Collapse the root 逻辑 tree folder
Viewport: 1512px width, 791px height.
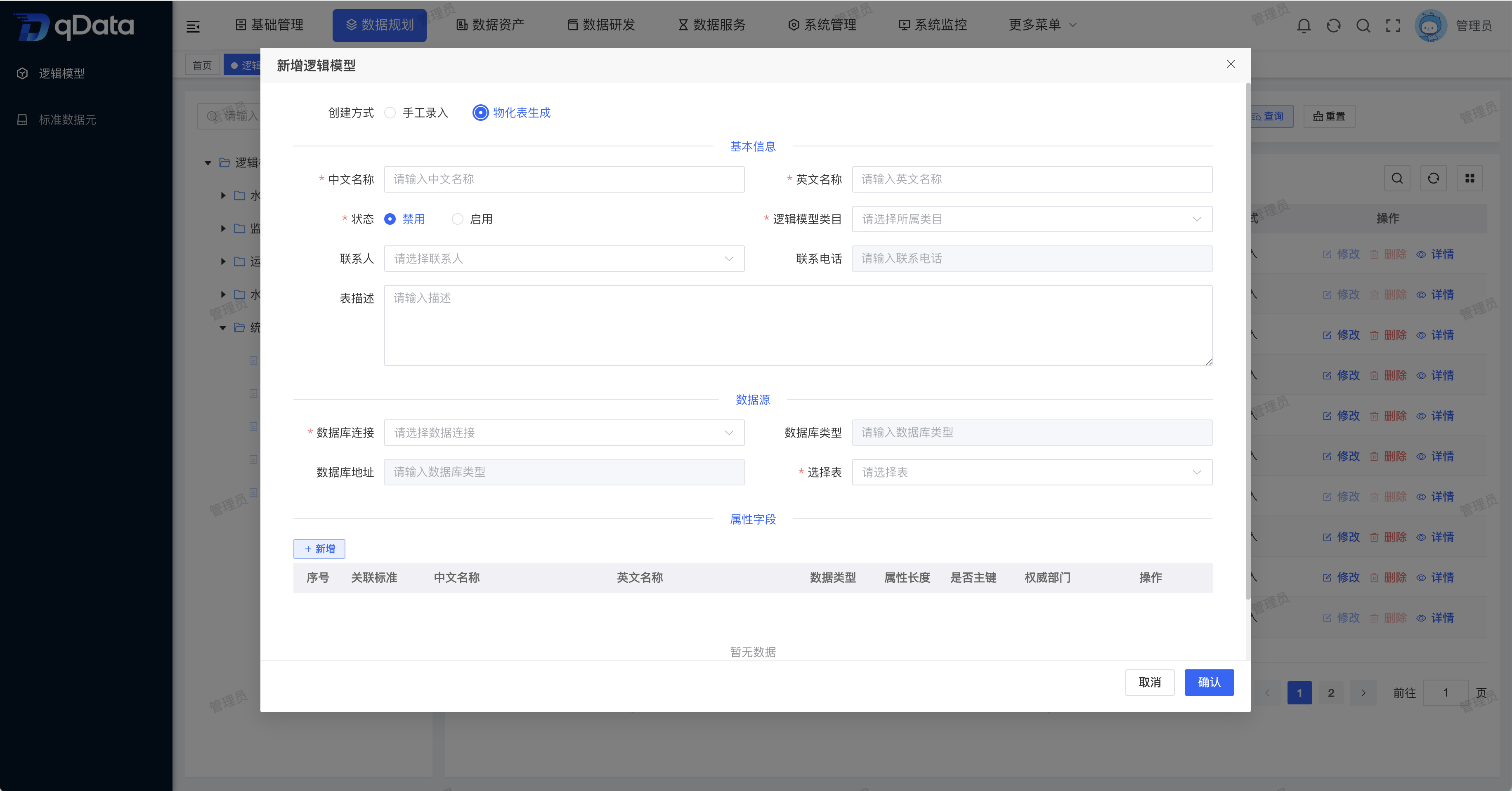(208, 162)
